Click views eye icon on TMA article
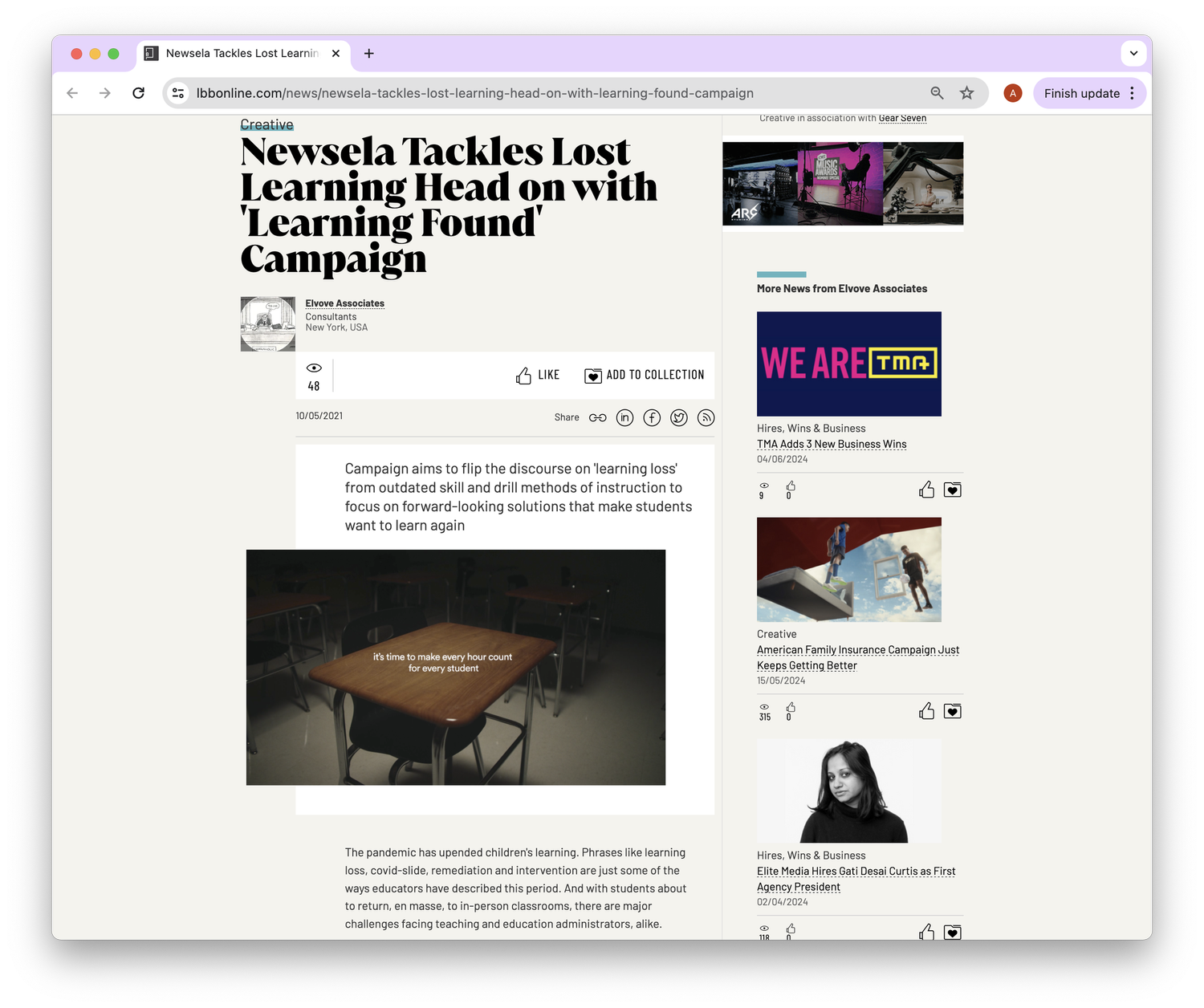This screenshot has height=1008, width=1204. [764, 486]
